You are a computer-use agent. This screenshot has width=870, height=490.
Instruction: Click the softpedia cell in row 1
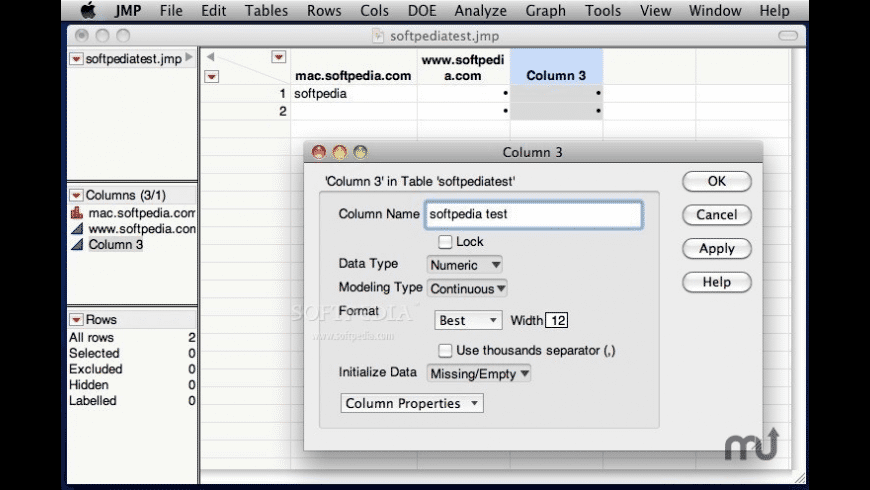tap(353, 93)
